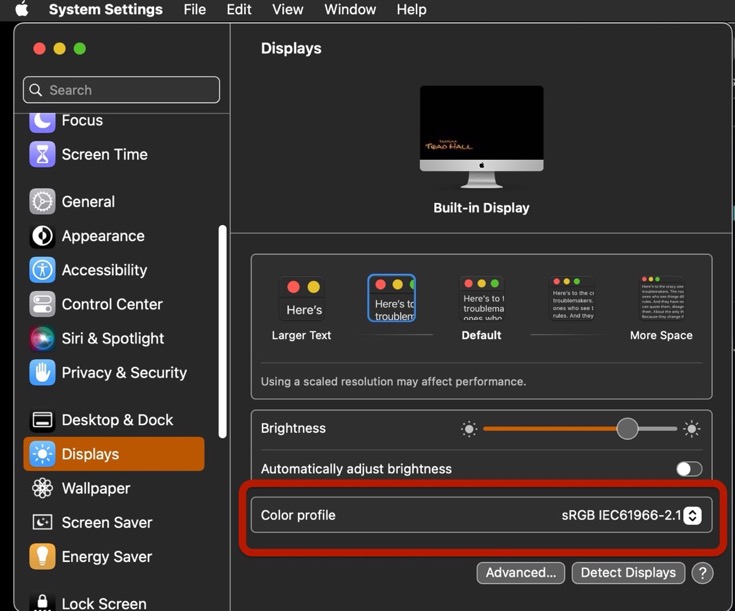Select the Screen Saver icon
This screenshot has height=611, width=735.
[42, 522]
